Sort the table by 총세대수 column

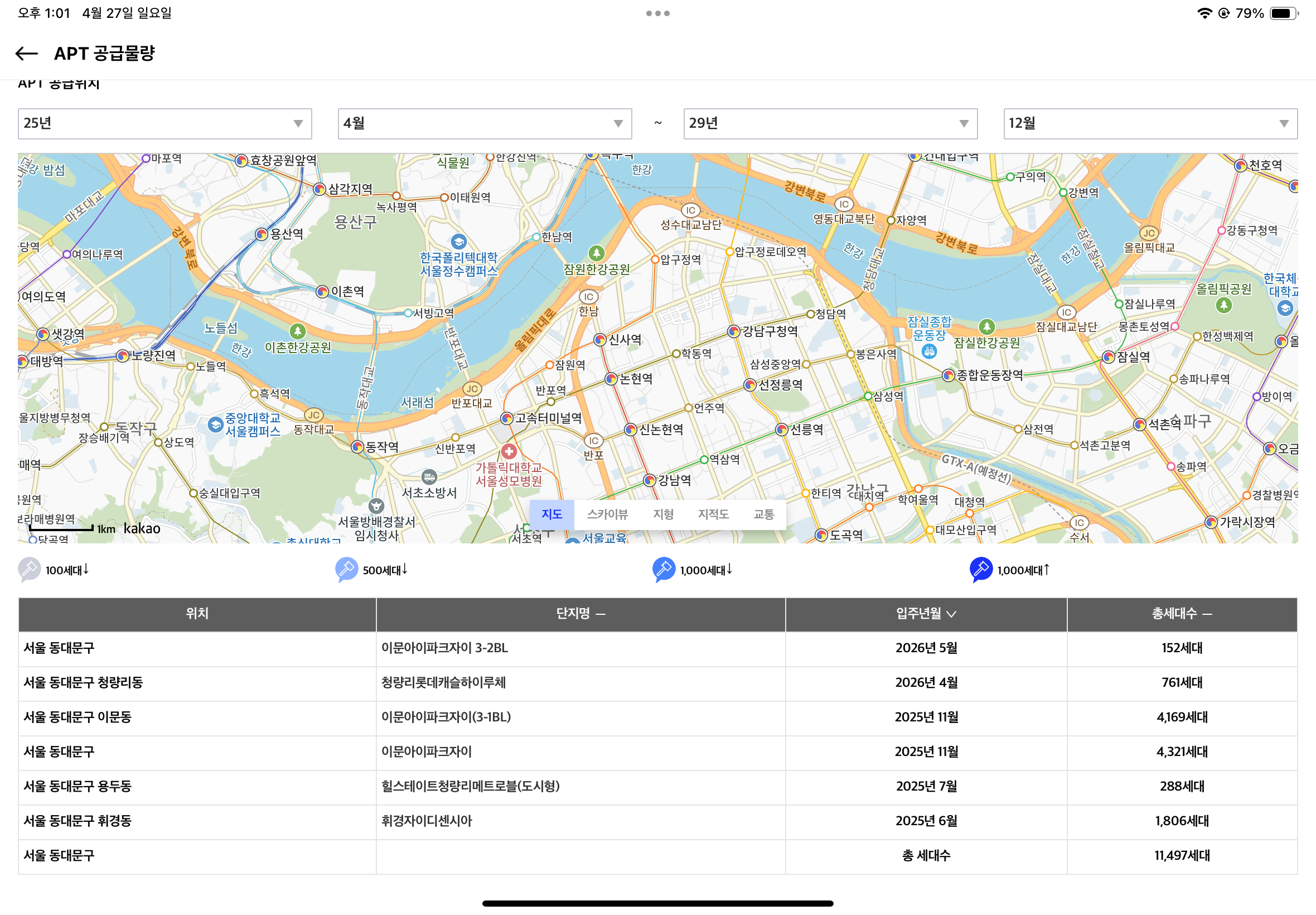[x=1182, y=613]
